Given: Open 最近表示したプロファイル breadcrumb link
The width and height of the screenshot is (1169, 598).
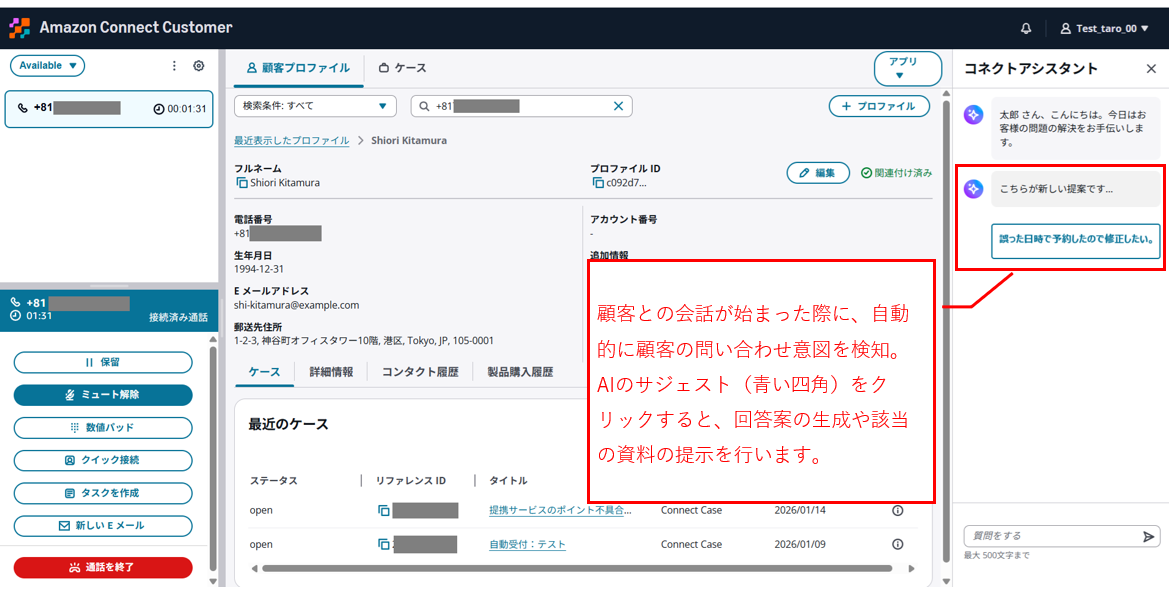Looking at the screenshot, I should click(x=292, y=140).
